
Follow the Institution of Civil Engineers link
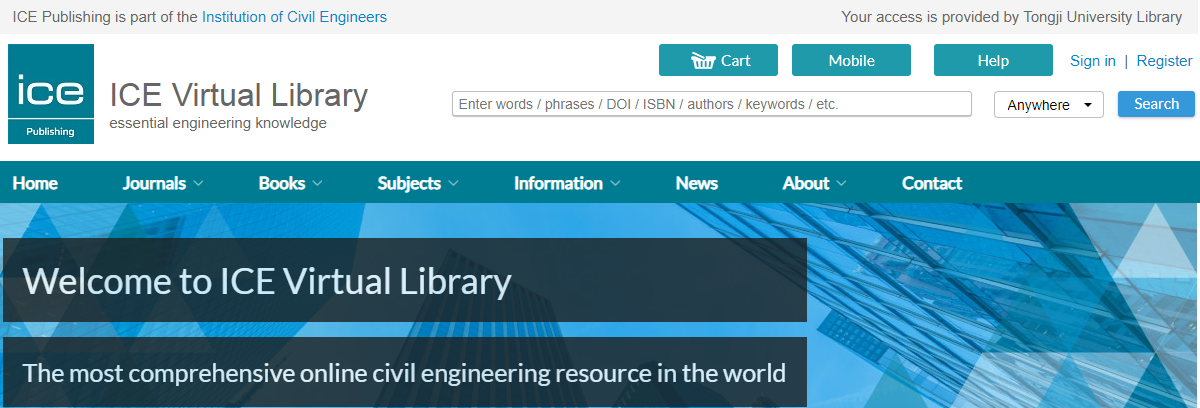[294, 17]
